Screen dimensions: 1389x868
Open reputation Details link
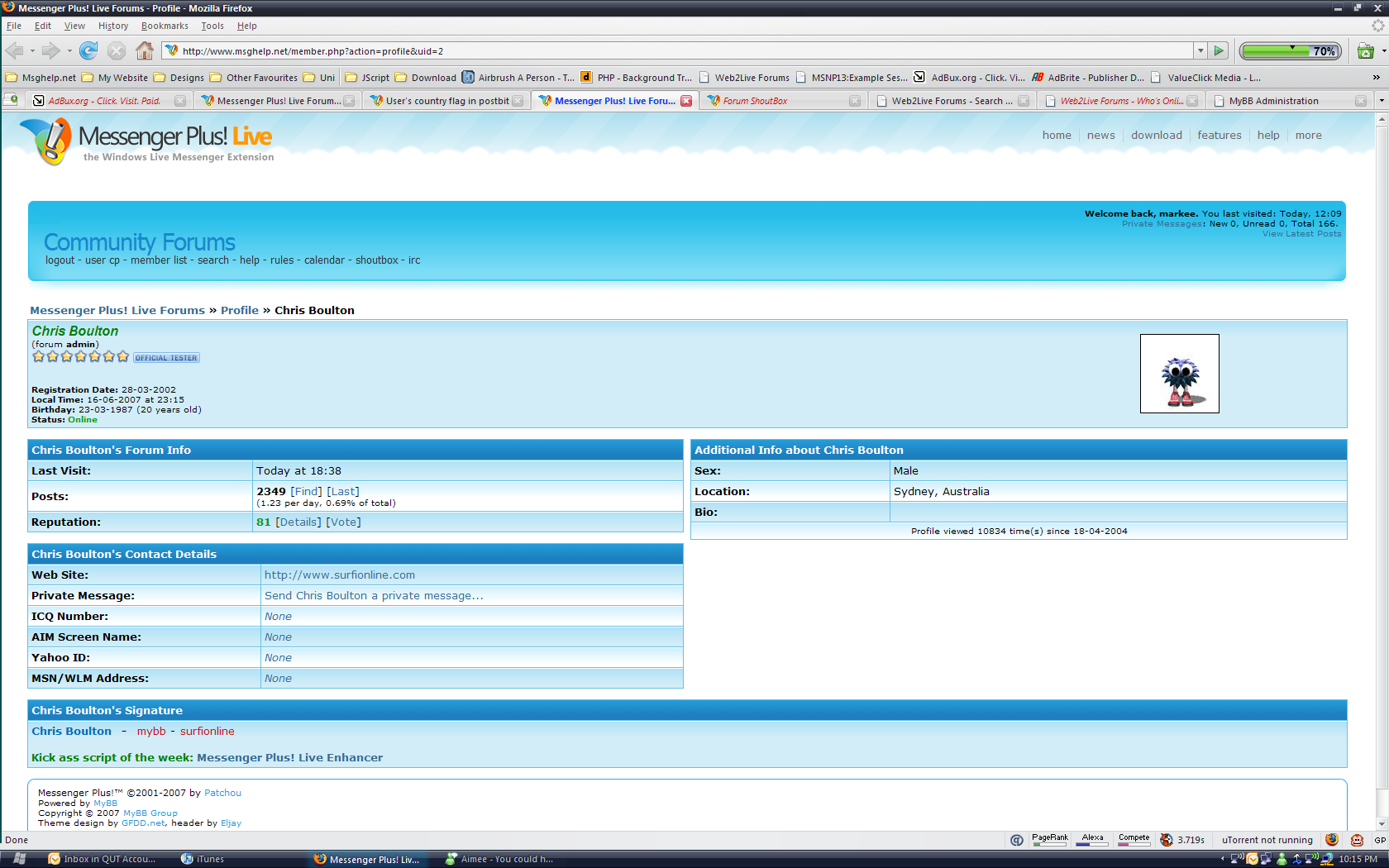(x=298, y=522)
